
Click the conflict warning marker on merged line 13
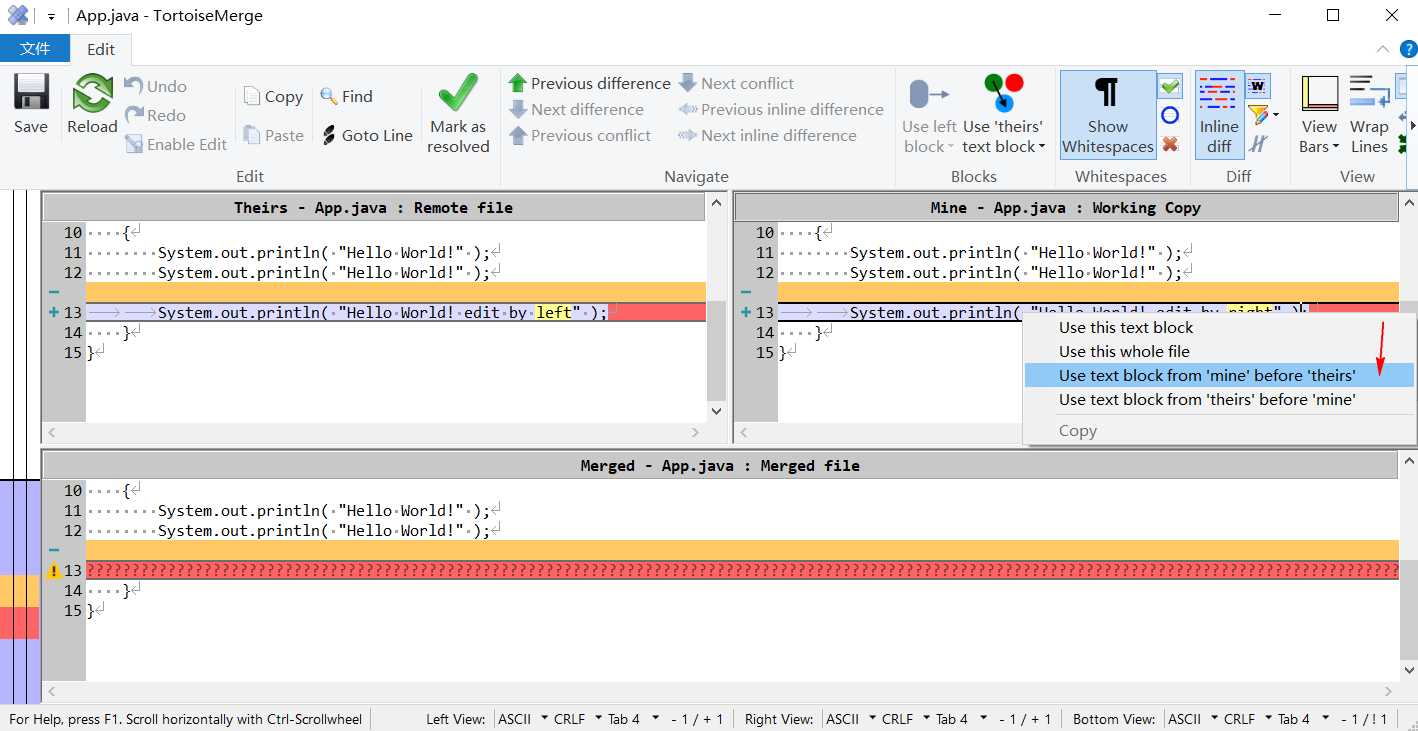(54, 571)
